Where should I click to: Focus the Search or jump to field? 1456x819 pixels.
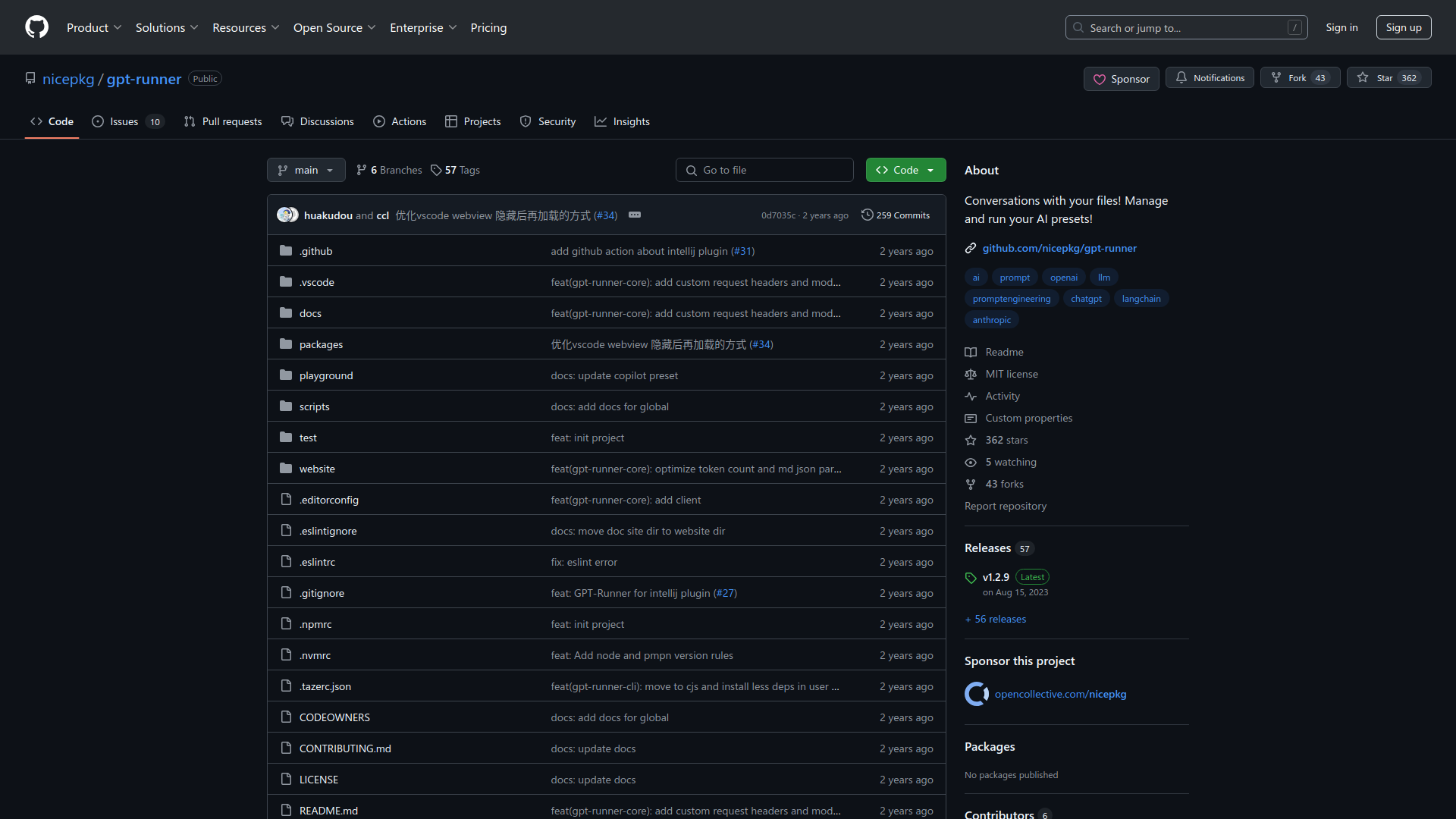[x=1186, y=27]
